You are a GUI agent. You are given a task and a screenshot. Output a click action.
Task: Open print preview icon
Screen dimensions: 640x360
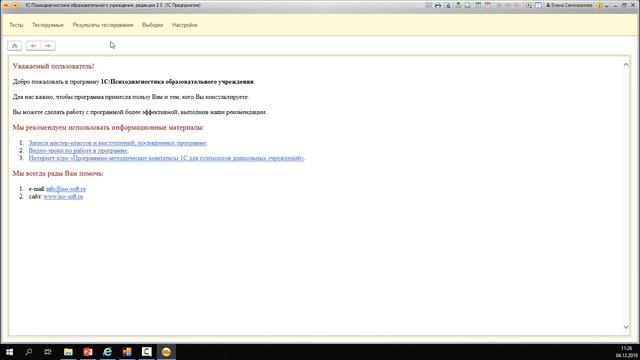[447, 5]
